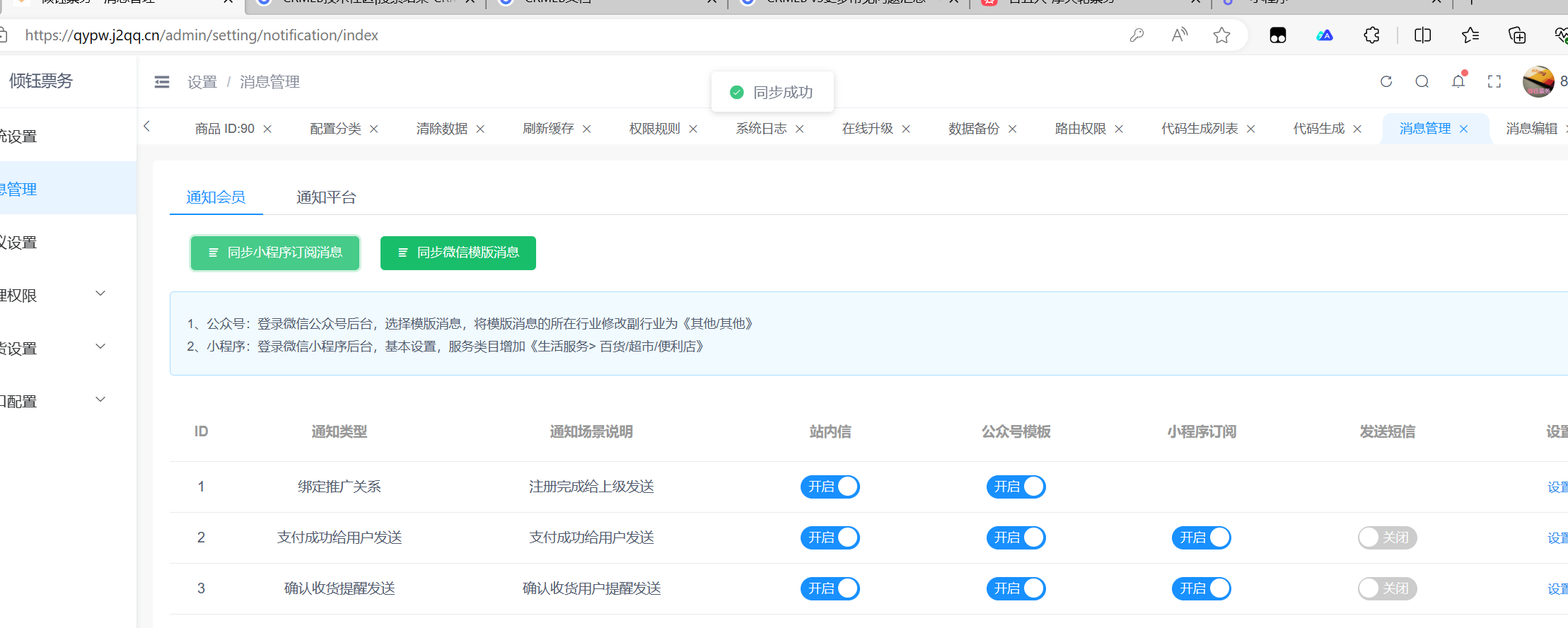
Task: Close the 路由权限 tab
Action: [1119, 129]
